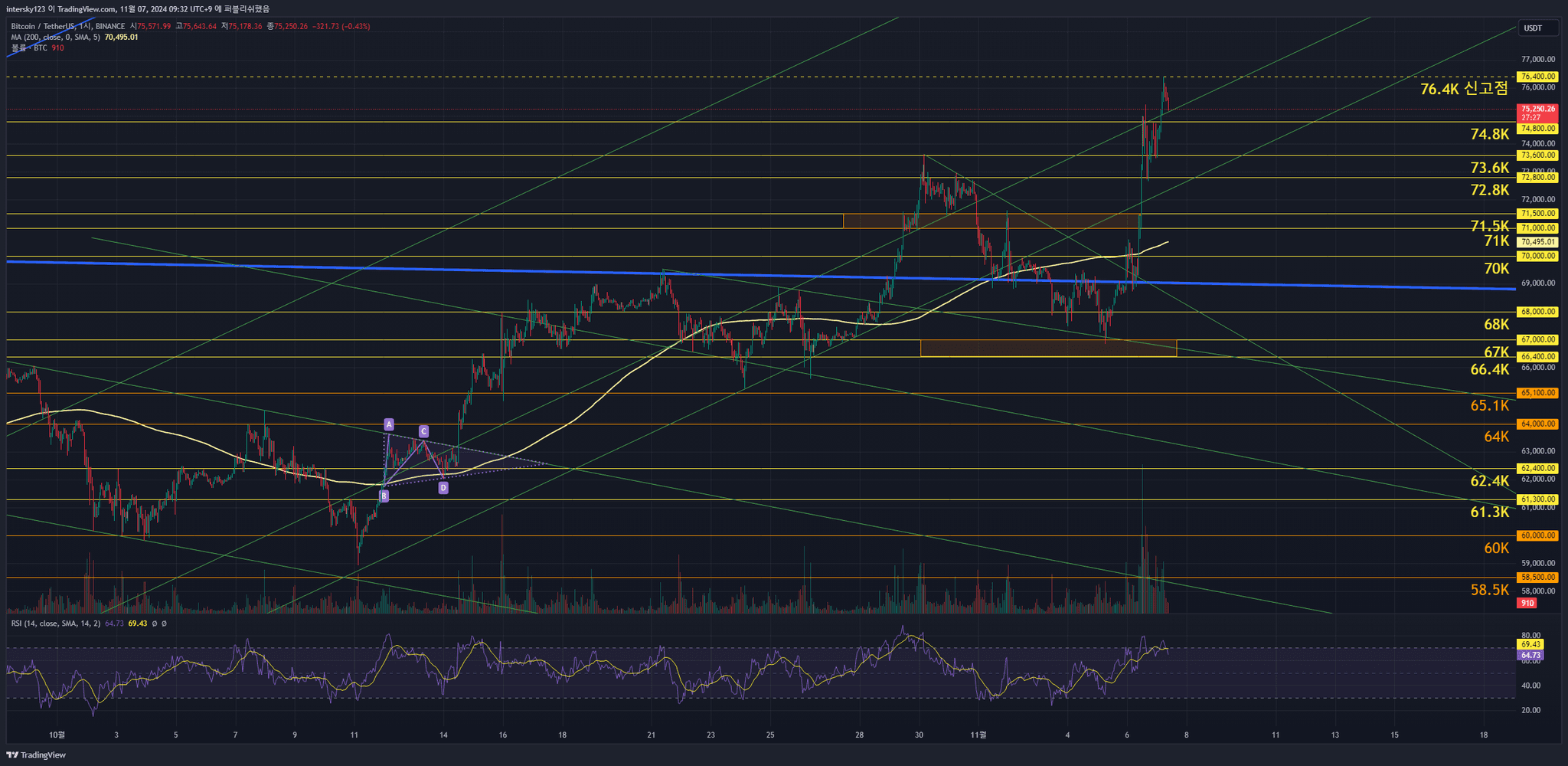Click the '11월' date on time axis
This screenshot has width=1568, height=766.
coord(978,735)
